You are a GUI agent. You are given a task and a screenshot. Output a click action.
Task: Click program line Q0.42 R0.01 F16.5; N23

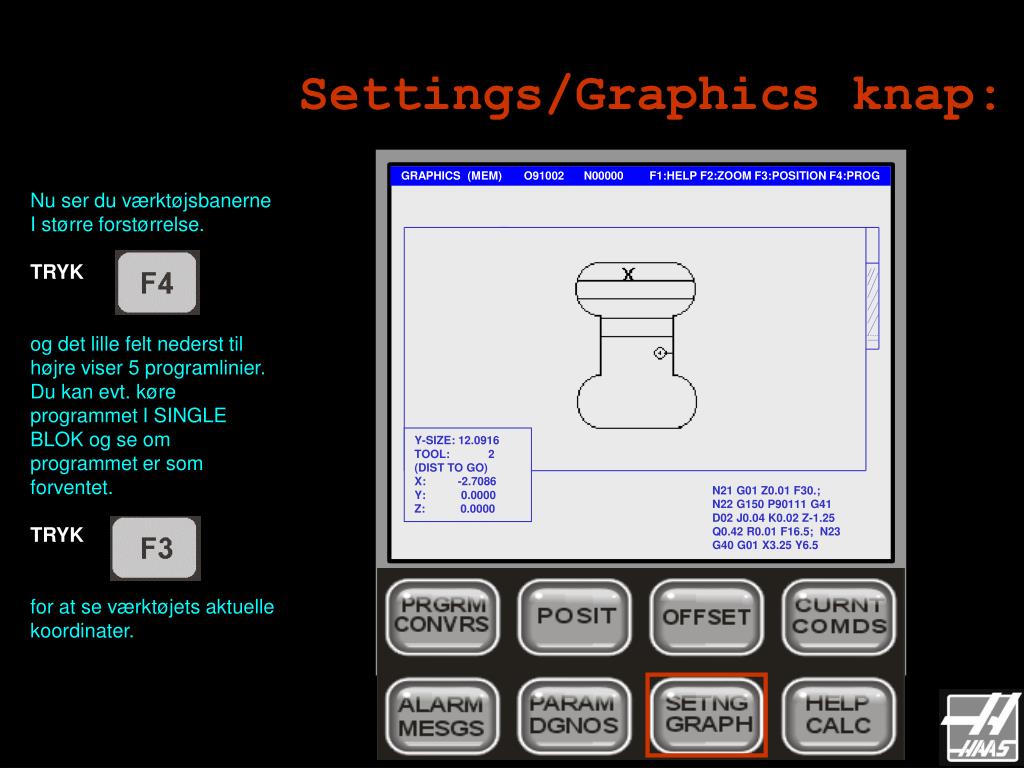(x=776, y=532)
